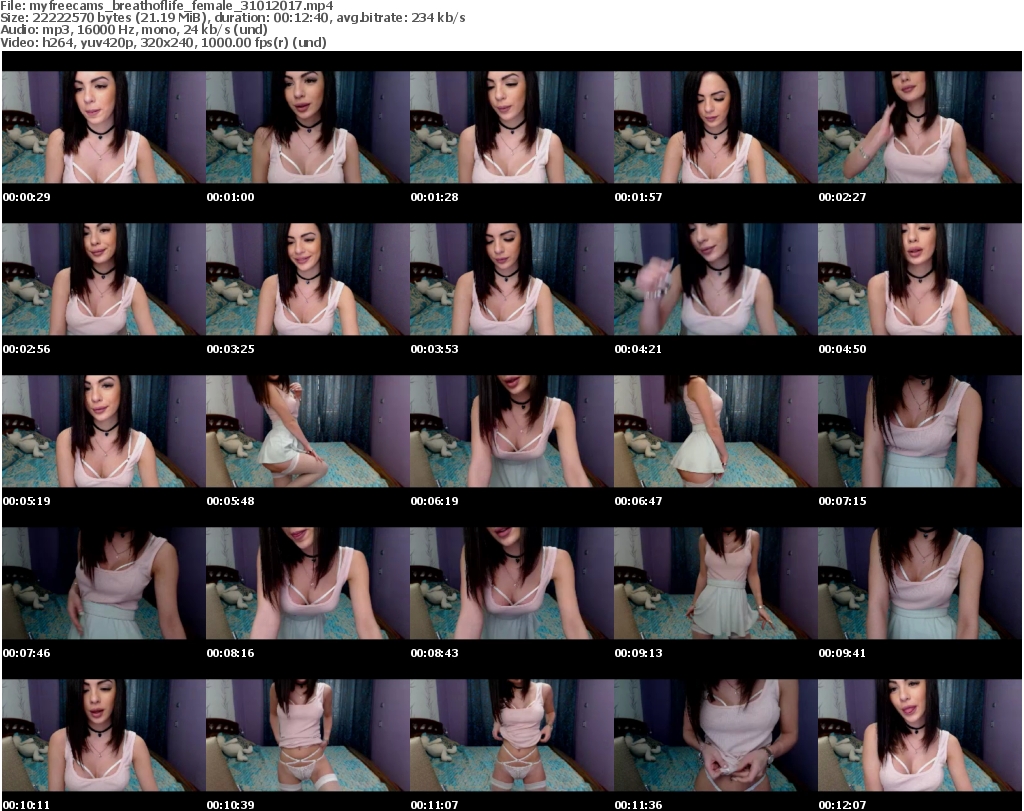Click the timestamp label '00:04:21'
The width and height of the screenshot is (1024, 811).
tap(638, 349)
